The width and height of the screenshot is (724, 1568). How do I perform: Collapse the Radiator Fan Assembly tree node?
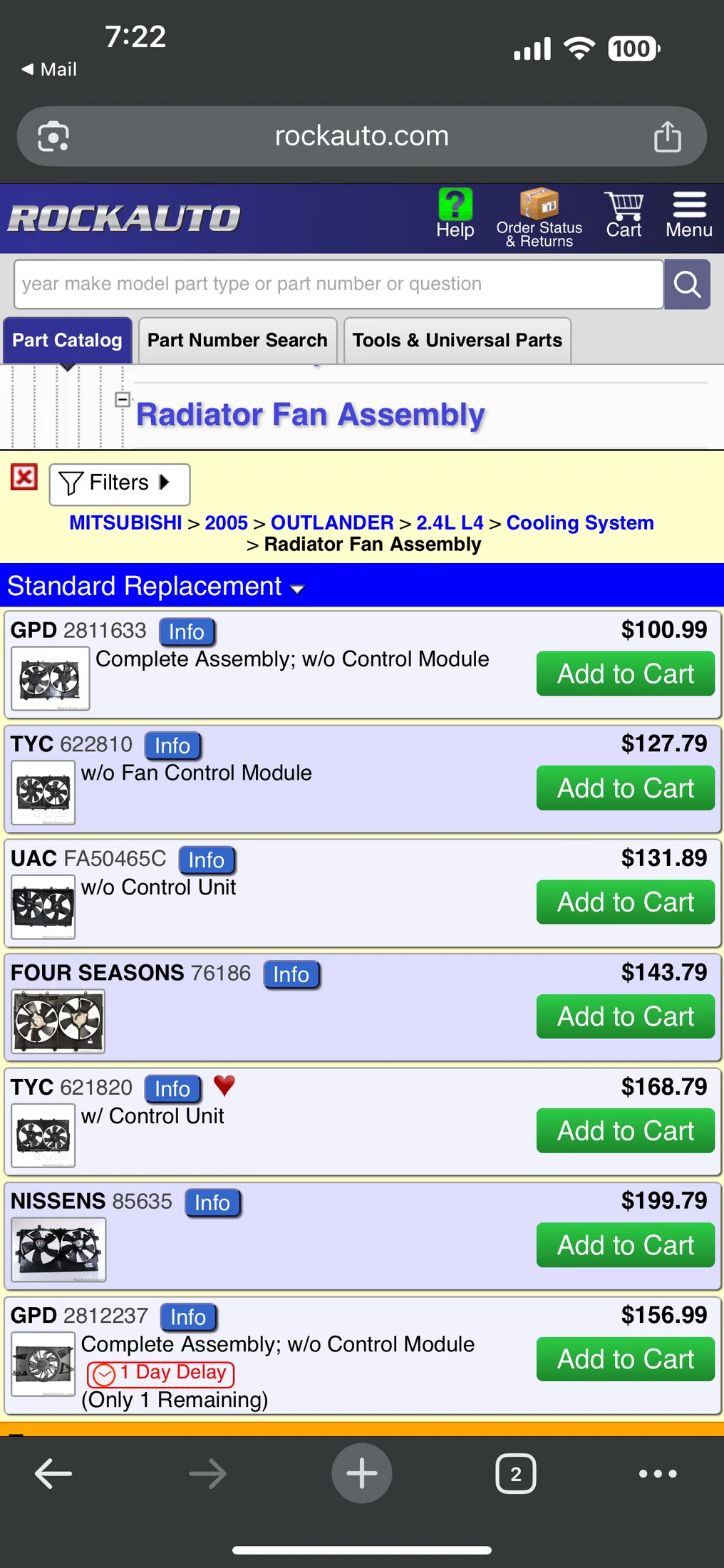[x=123, y=399]
